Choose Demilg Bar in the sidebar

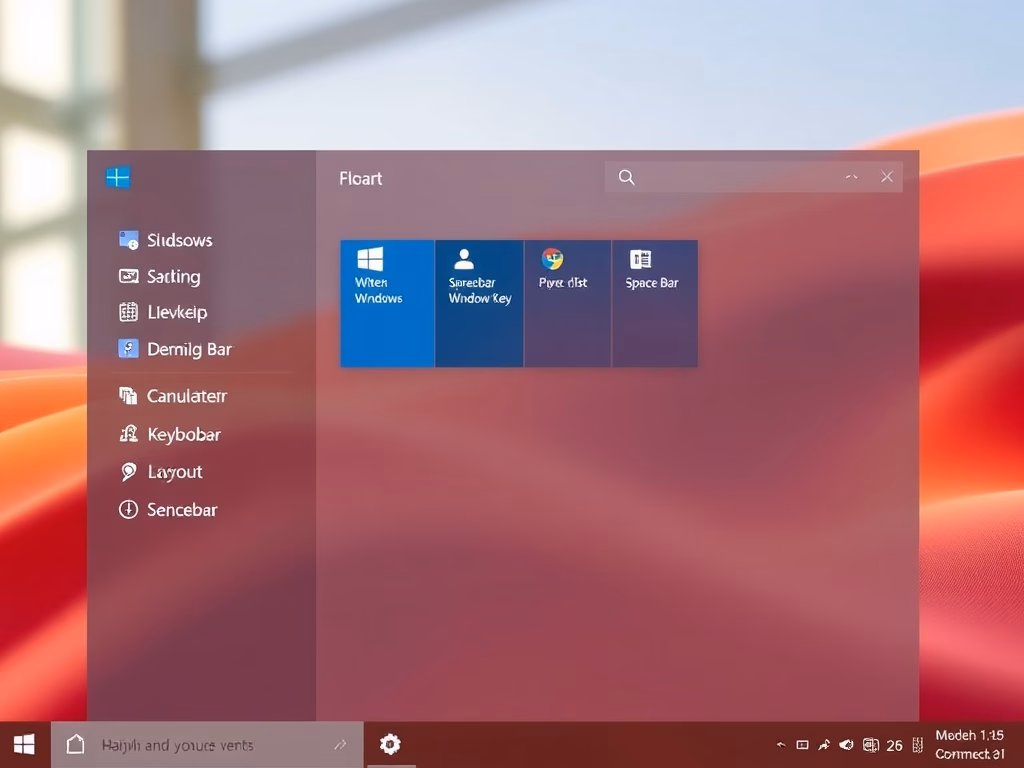[175, 349]
